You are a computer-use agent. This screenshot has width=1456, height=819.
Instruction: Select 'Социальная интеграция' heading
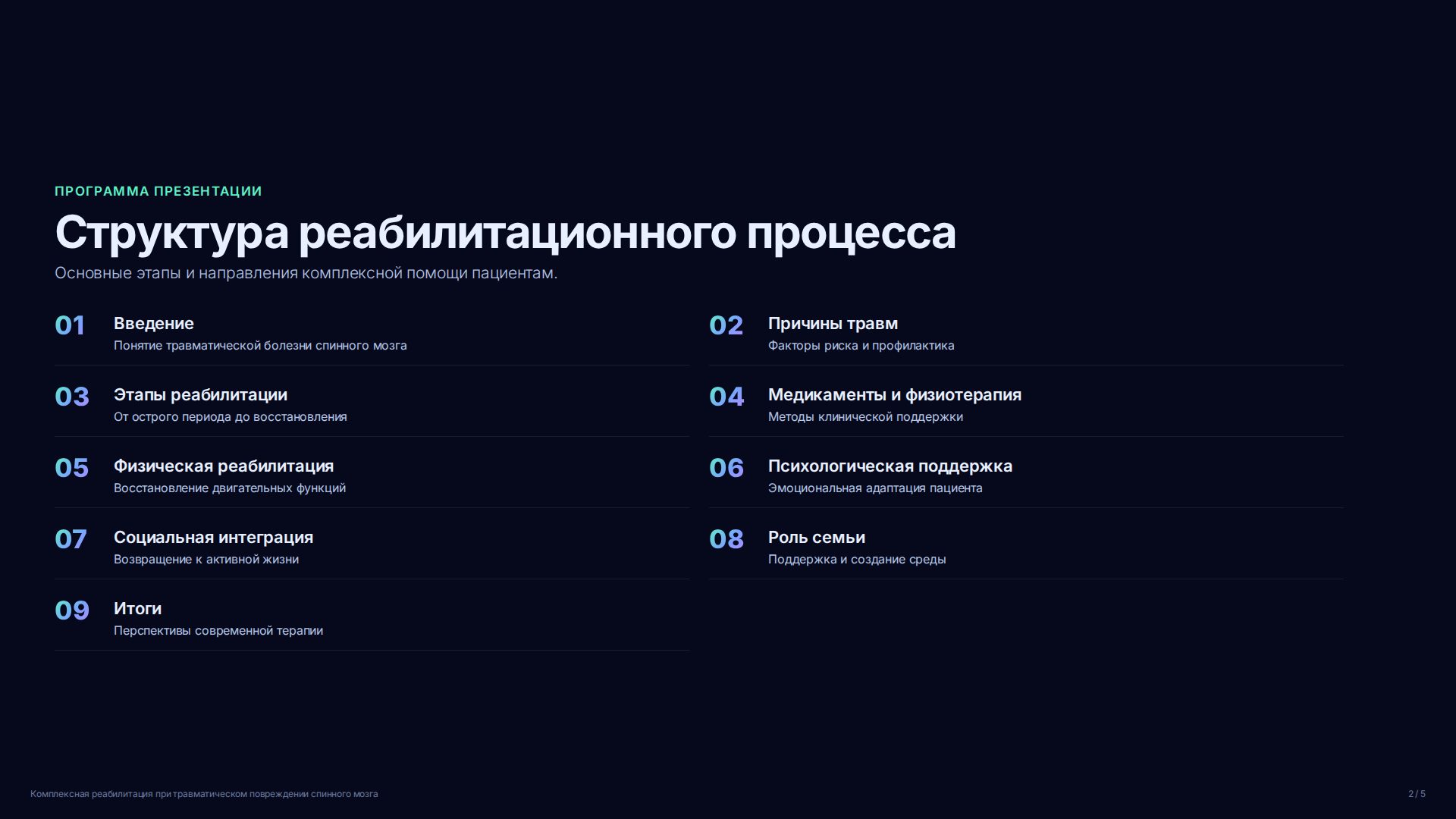(213, 538)
